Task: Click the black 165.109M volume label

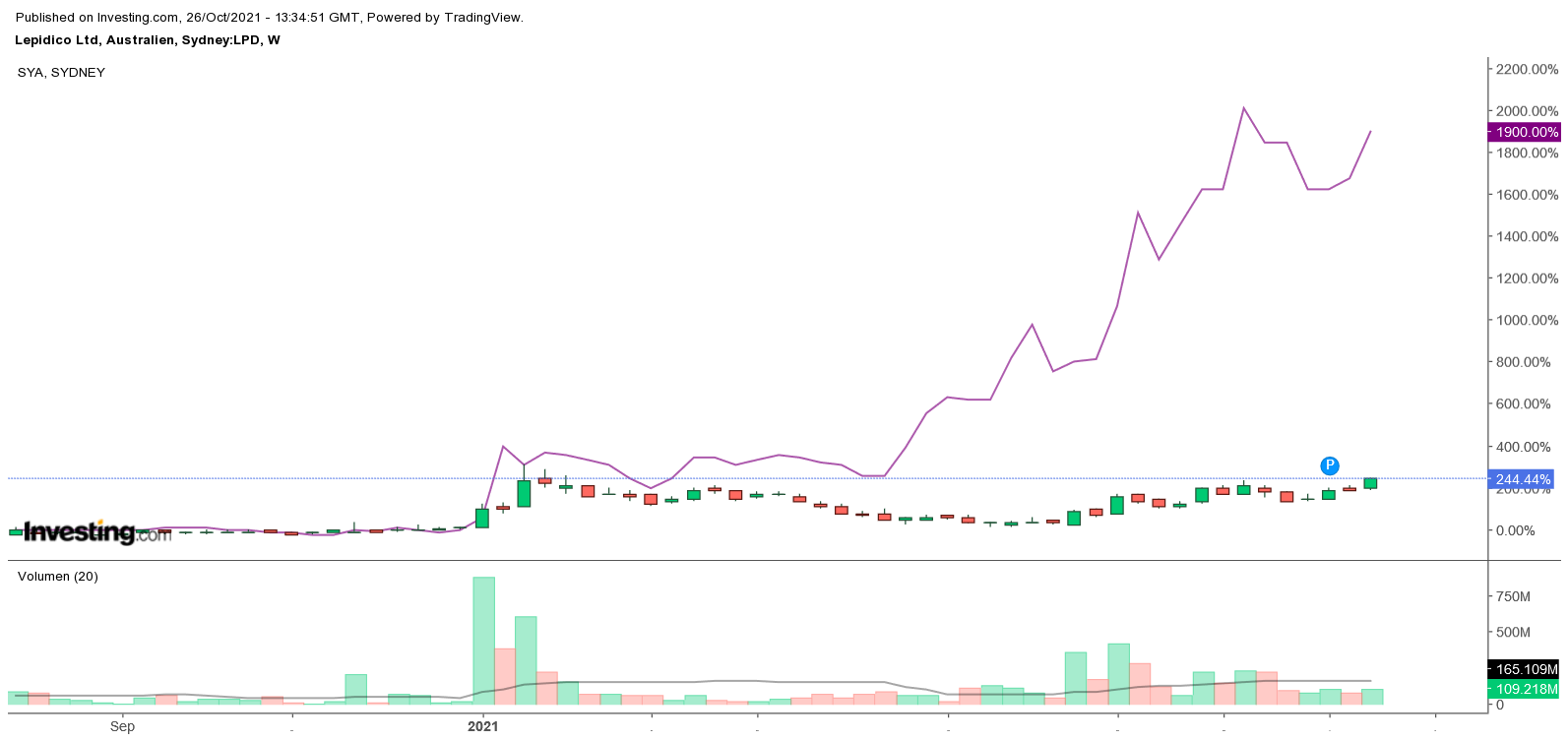Action: (x=1525, y=669)
